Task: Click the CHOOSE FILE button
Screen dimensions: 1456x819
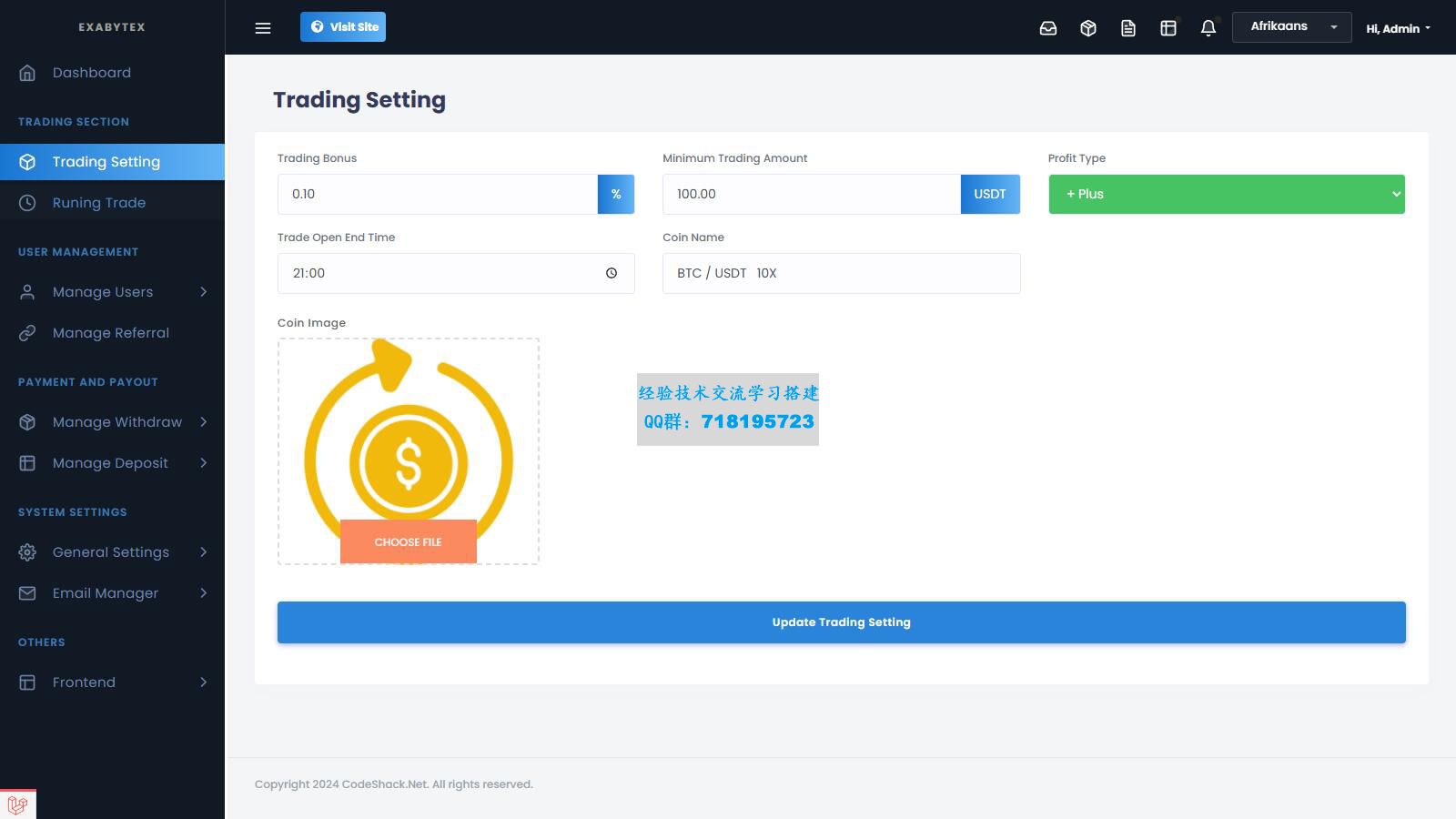Action: (409, 541)
